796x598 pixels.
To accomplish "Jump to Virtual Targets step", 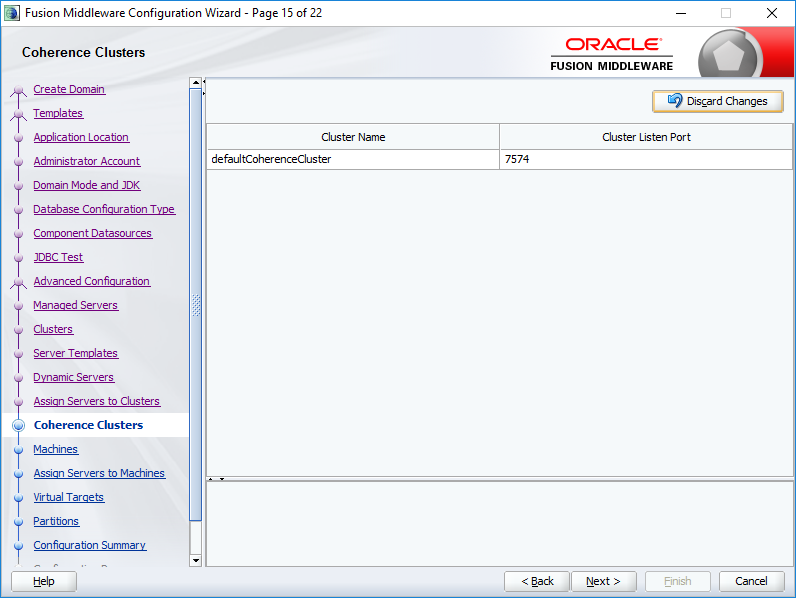I will [x=69, y=497].
